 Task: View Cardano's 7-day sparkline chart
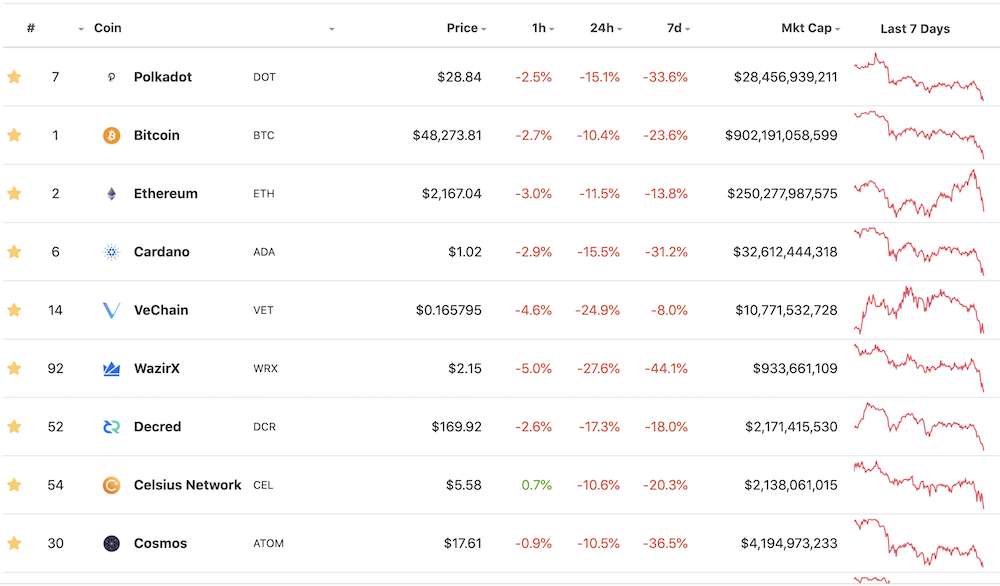tap(919, 252)
